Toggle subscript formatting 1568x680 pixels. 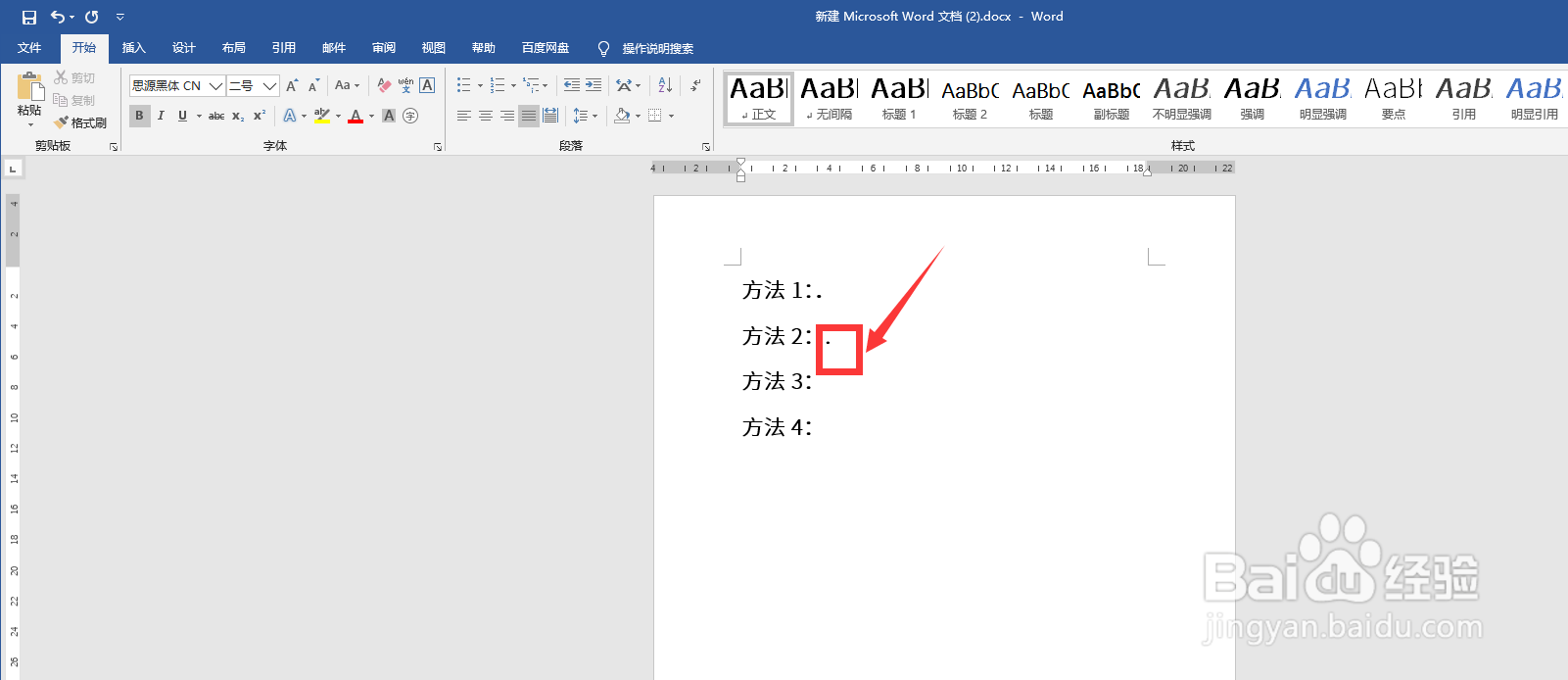pos(238,116)
